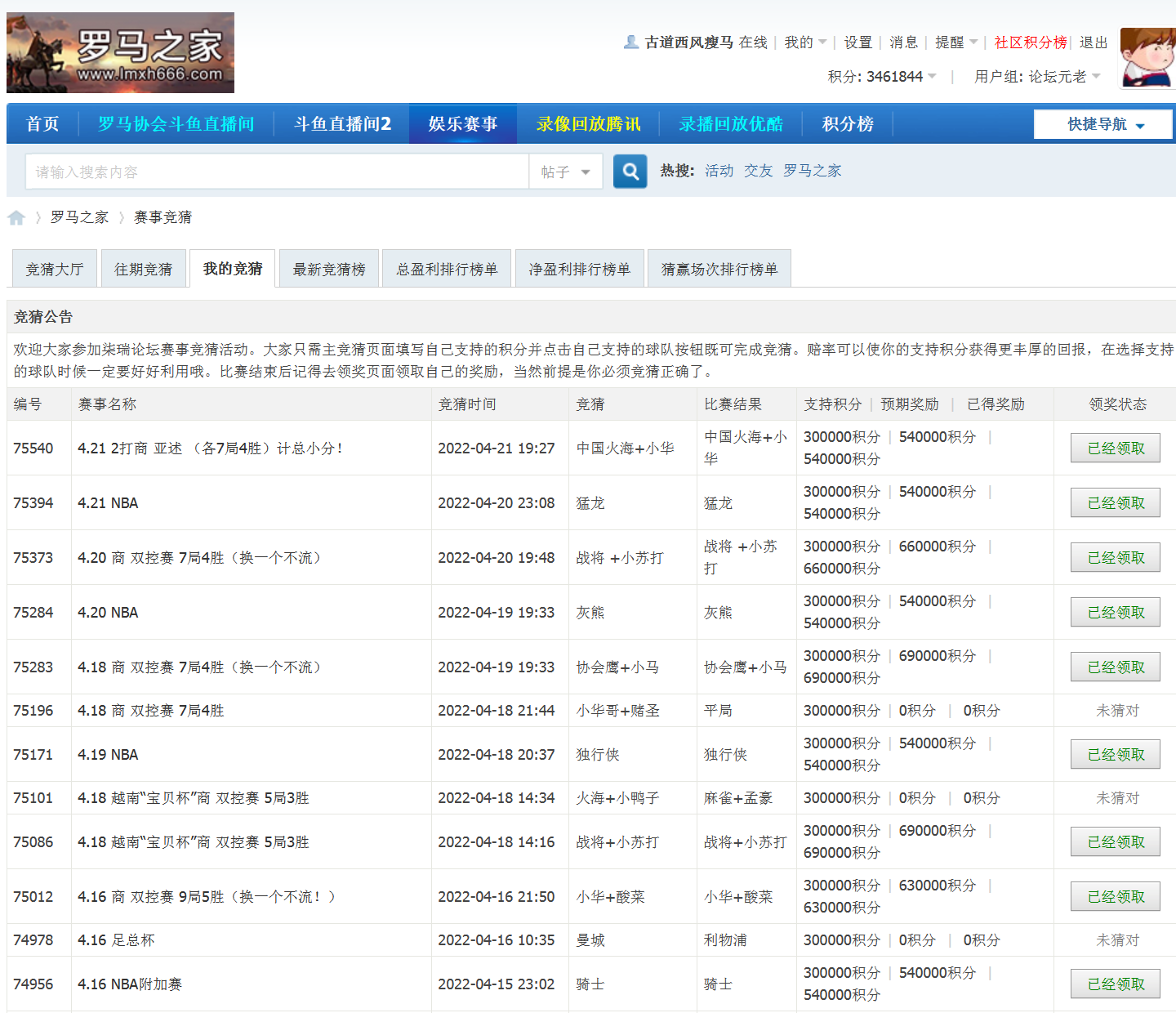Open 积分榜 from main navigation
The width and height of the screenshot is (1176, 1013).
click(848, 124)
